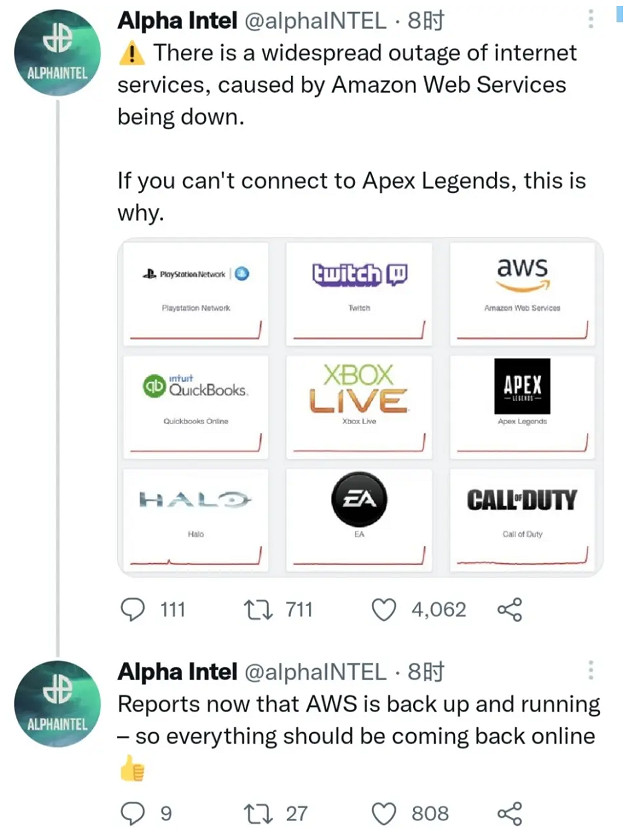
Task: Like the AWS recovery tweet
Action: (x=383, y=814)
